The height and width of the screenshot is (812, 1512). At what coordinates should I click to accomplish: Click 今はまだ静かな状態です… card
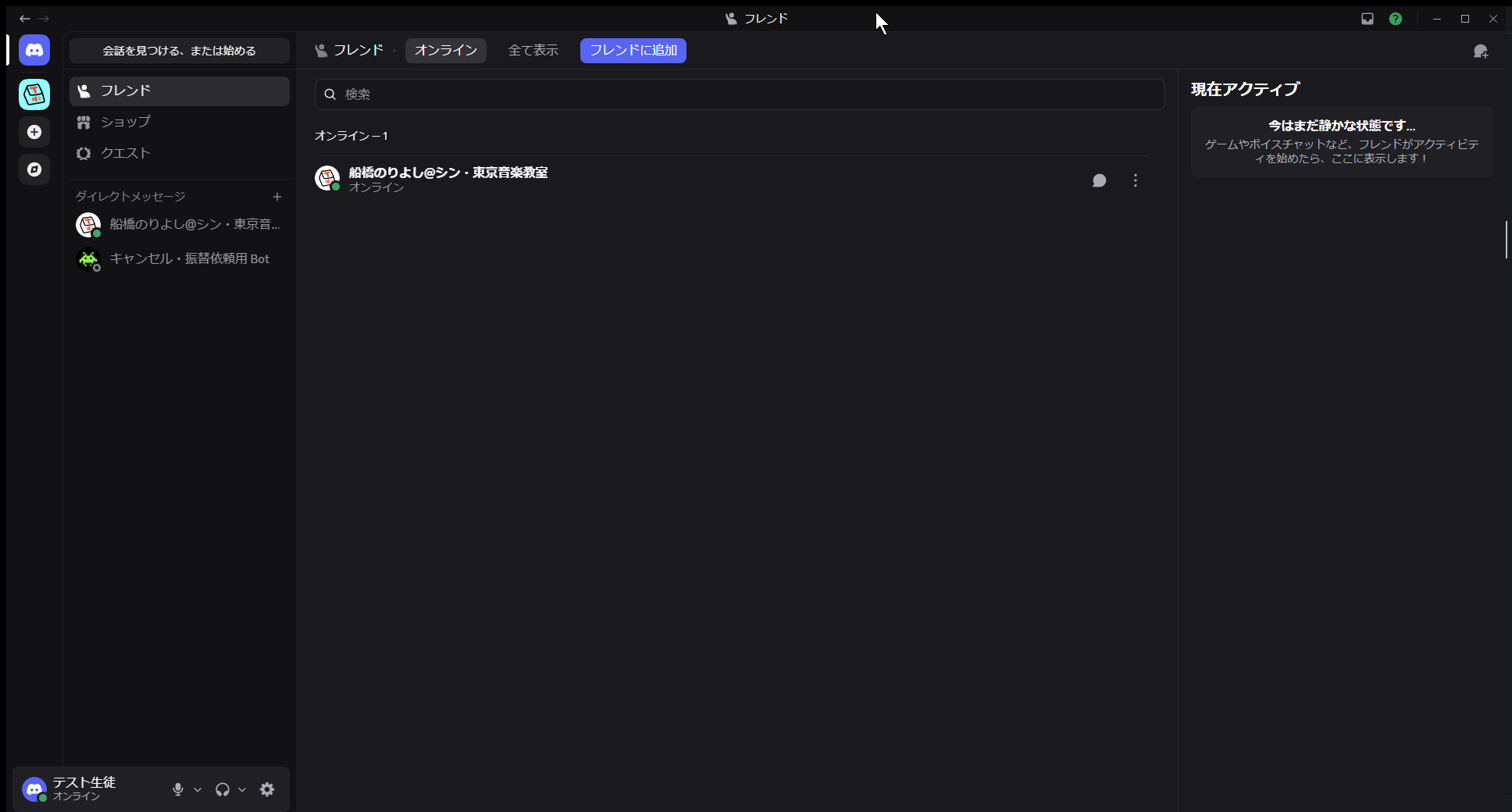tap(1342, 142)
